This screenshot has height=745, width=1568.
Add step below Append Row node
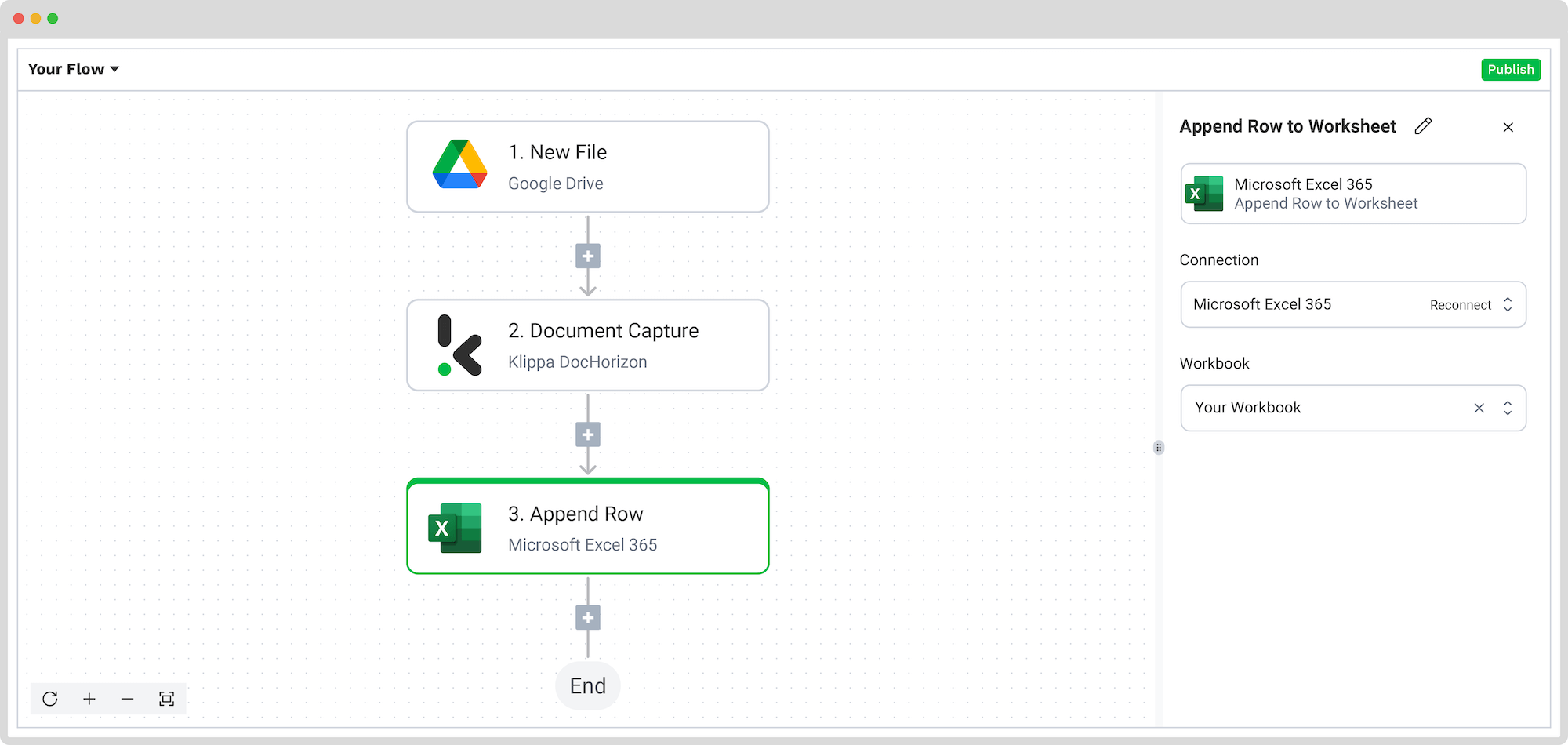[x=588, y=618]
